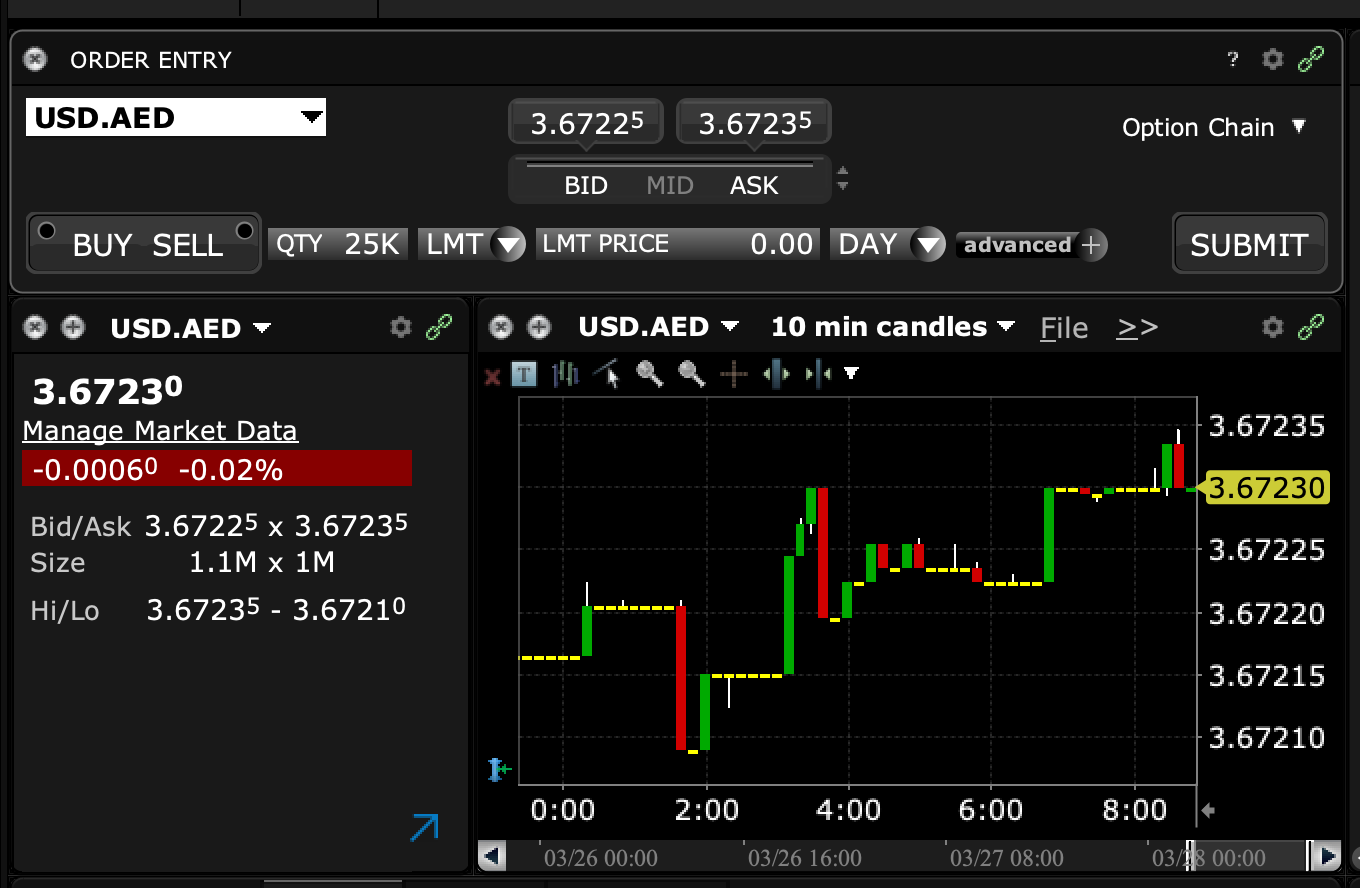This screenshot has height=888, width=1360.
Task: Click the ask price 3.67235 button
Action: pos(754,123)
